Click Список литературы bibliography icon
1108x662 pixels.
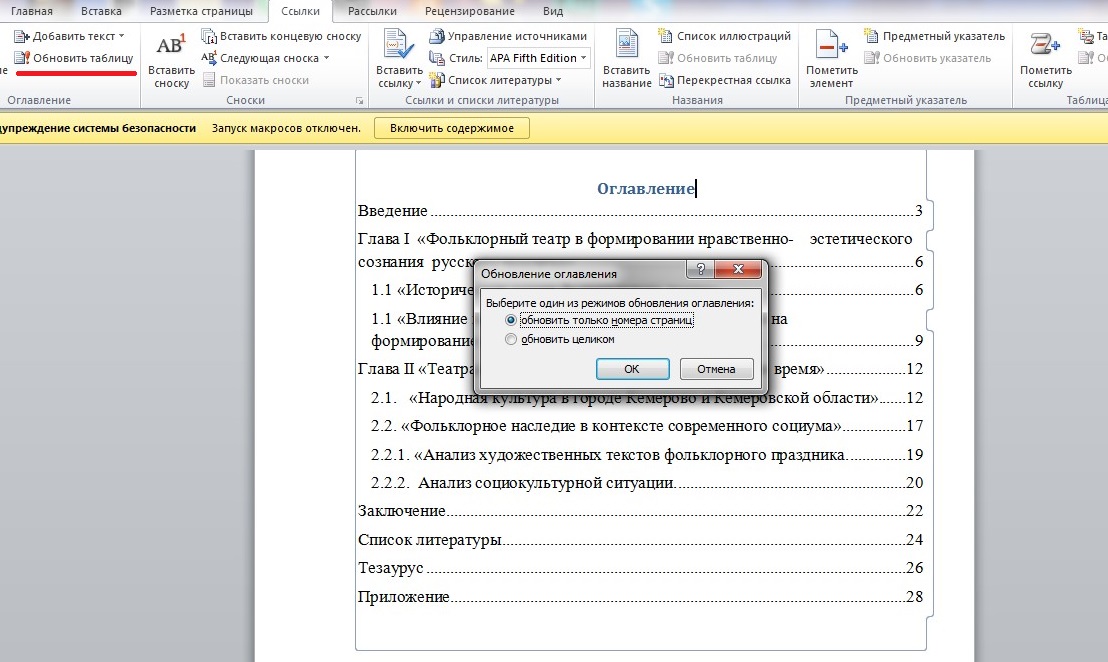tap(437, 80)
